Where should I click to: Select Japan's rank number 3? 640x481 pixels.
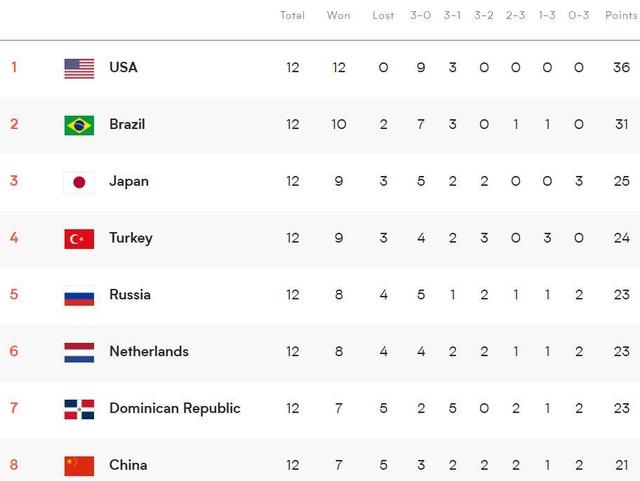tap(14, 182)
